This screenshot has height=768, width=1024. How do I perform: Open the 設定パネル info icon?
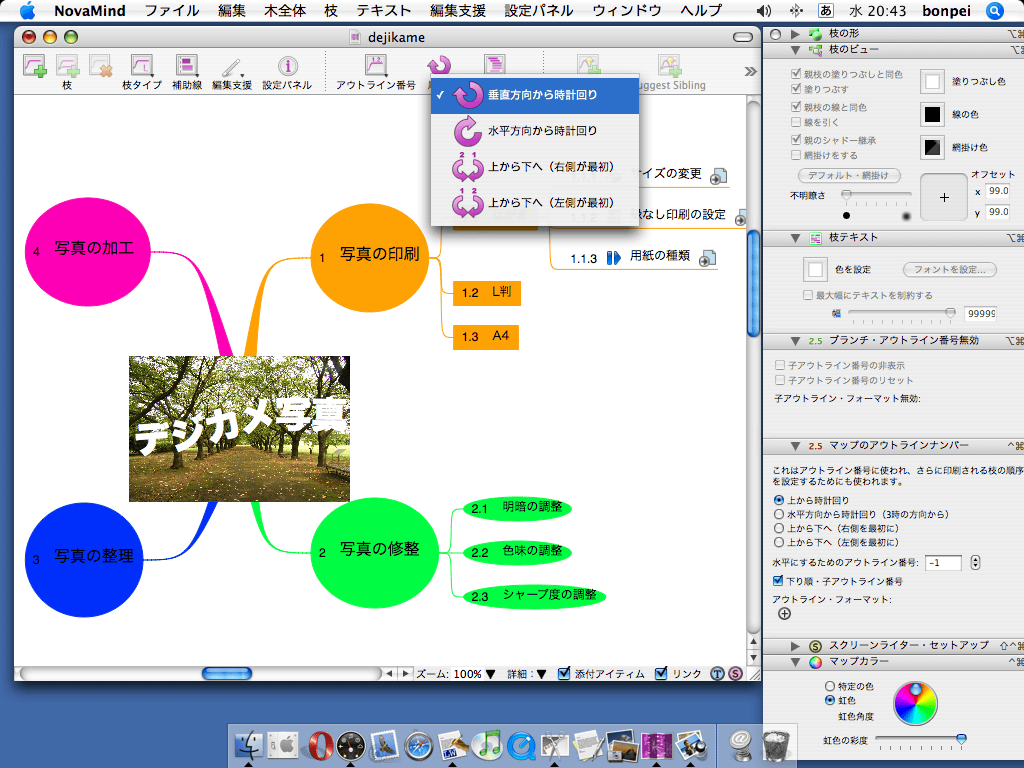point(287,66)
